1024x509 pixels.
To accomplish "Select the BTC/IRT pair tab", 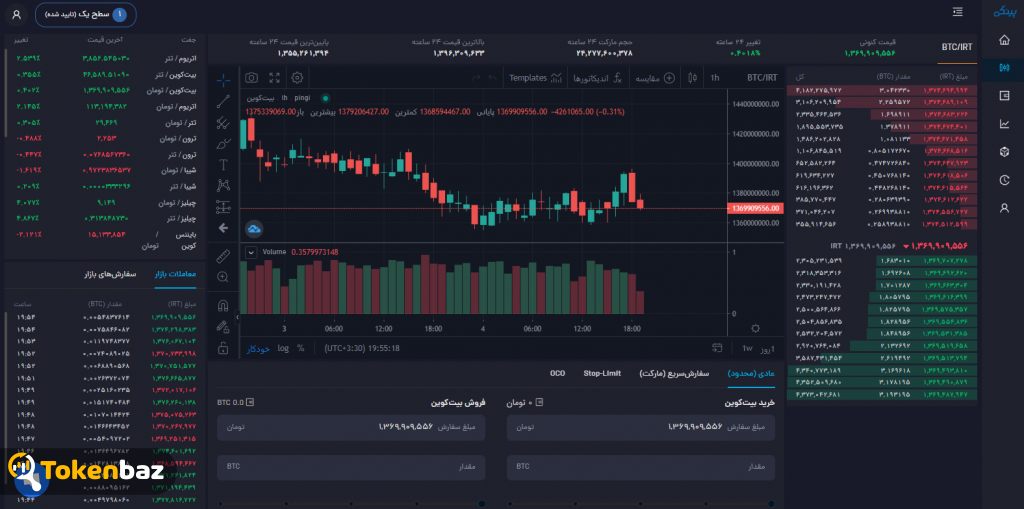I will tap(957, 48).
